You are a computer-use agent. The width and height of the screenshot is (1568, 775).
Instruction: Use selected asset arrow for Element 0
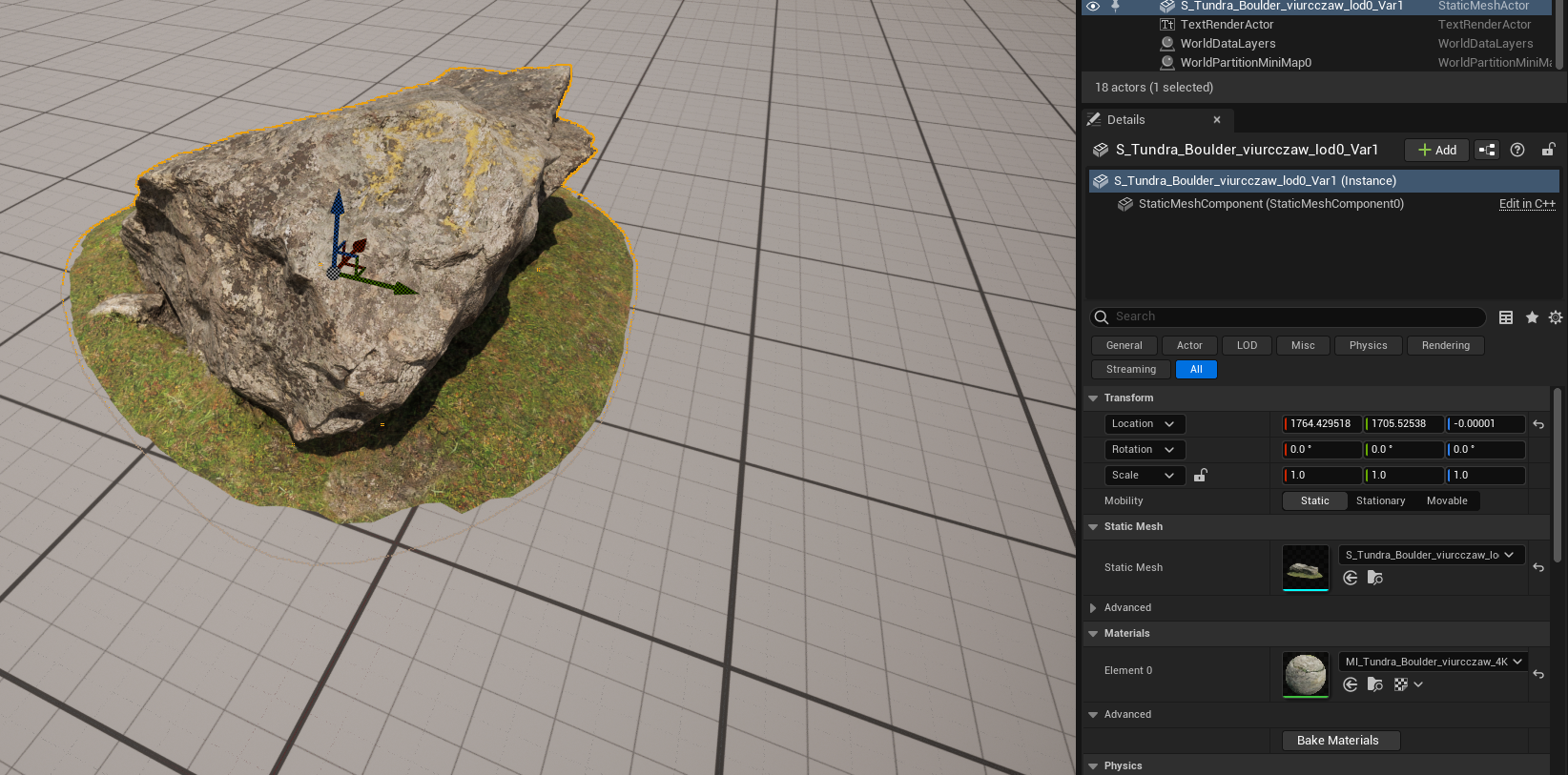click(x=1351, y=684)
